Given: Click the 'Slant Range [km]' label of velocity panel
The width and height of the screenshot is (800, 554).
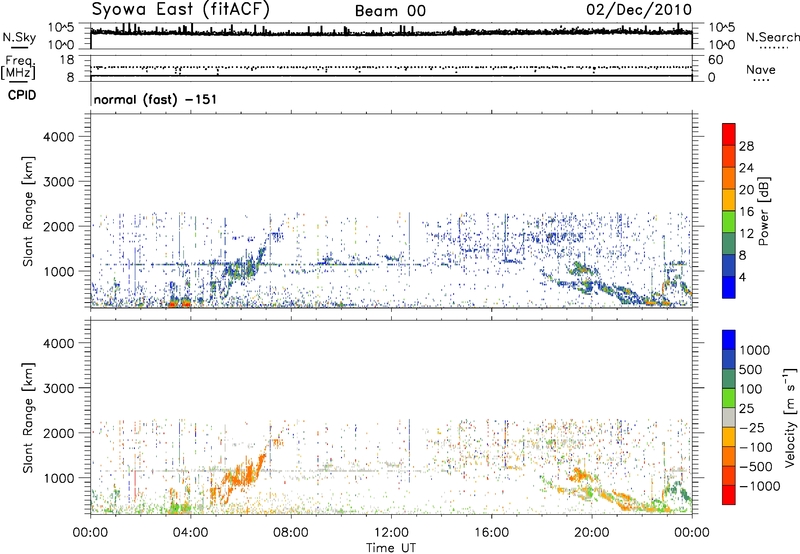Looking at the screenshot, I should 28,418.
